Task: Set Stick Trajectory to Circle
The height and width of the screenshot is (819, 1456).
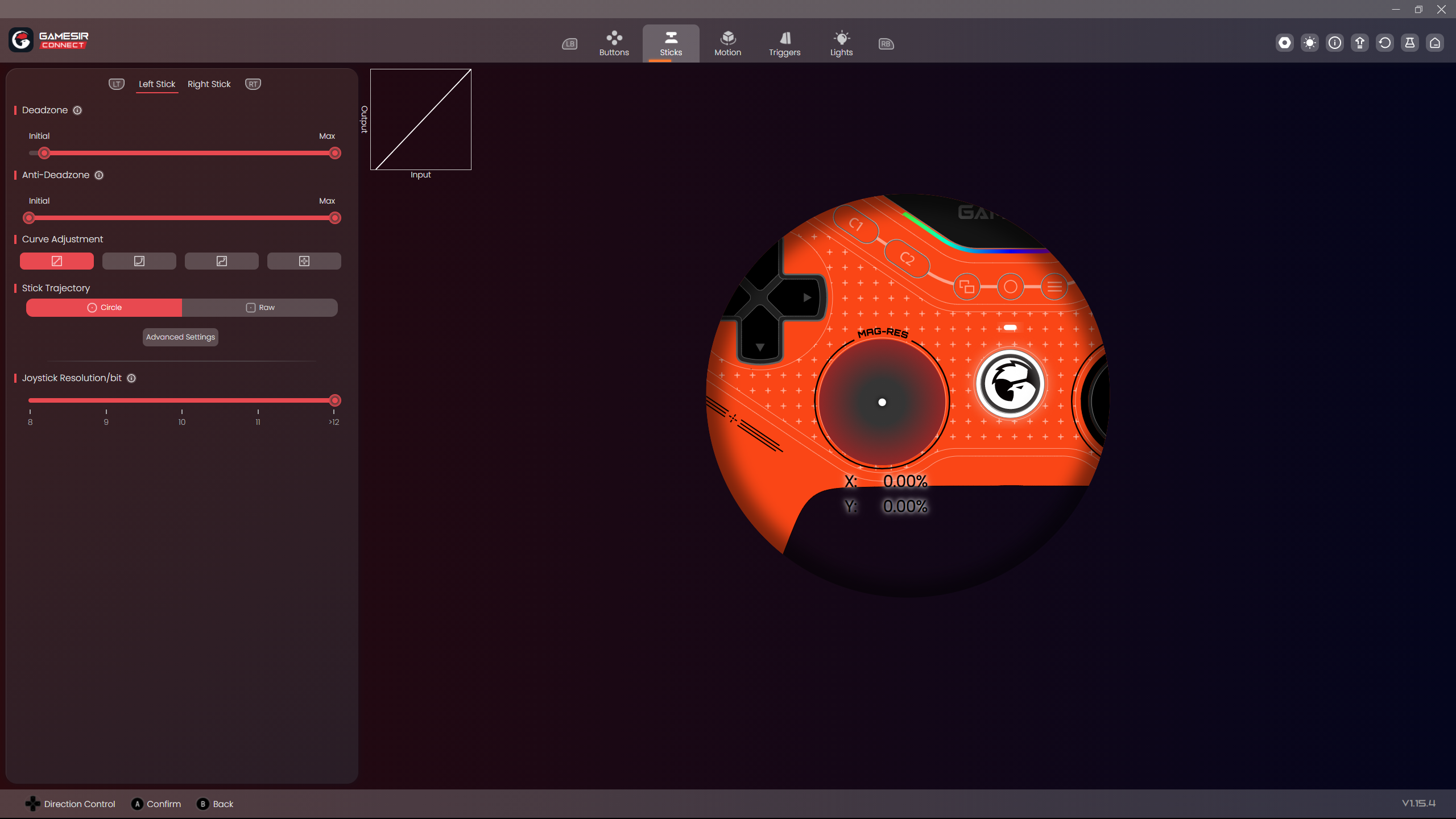Action: (x=104, y=308)
